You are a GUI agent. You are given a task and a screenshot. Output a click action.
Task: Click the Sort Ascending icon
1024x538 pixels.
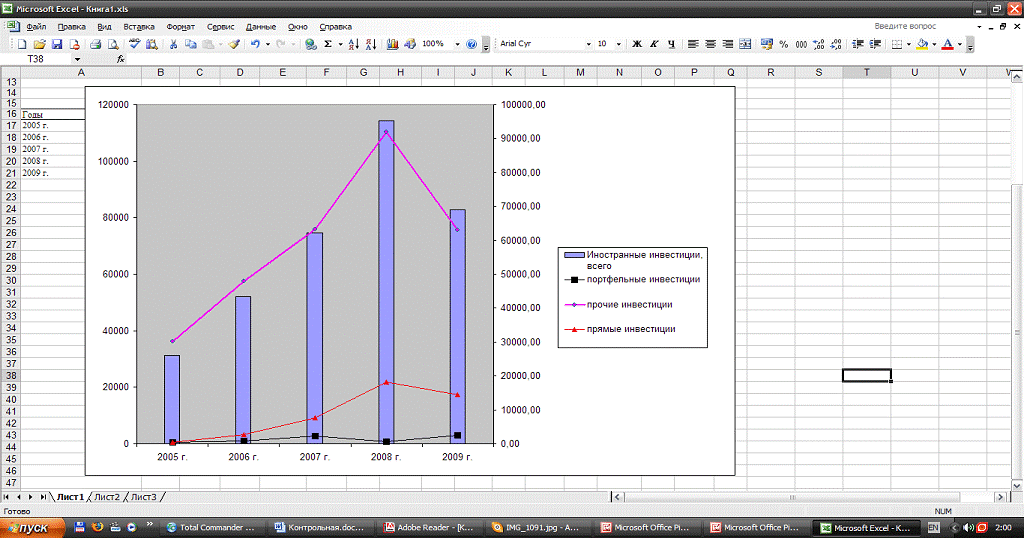[x=356, y=45]
